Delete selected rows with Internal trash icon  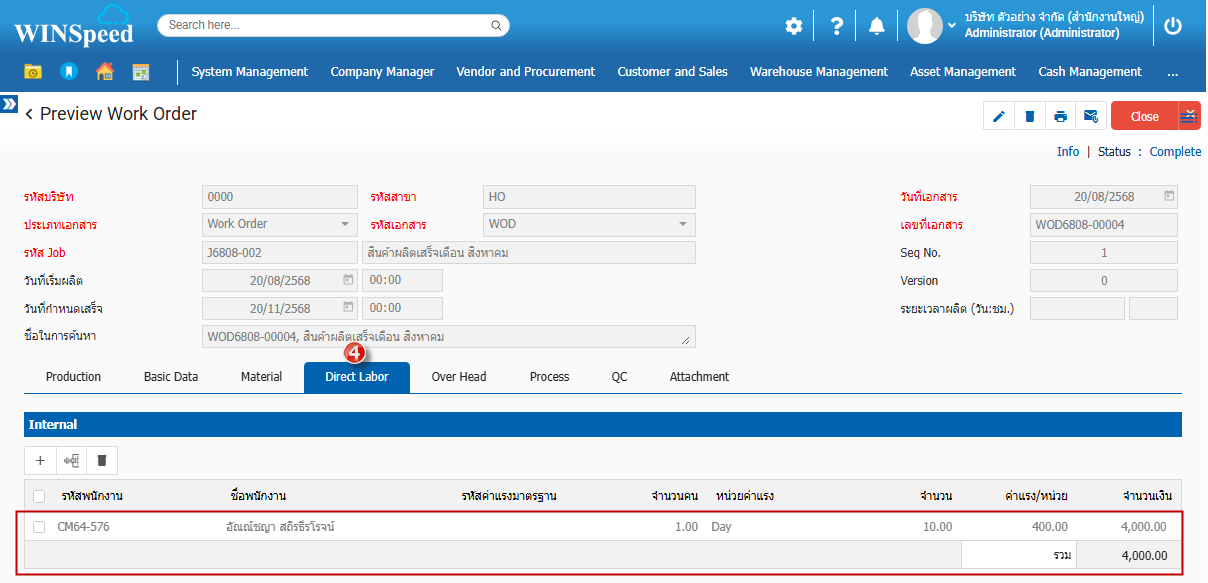[102, 461]
